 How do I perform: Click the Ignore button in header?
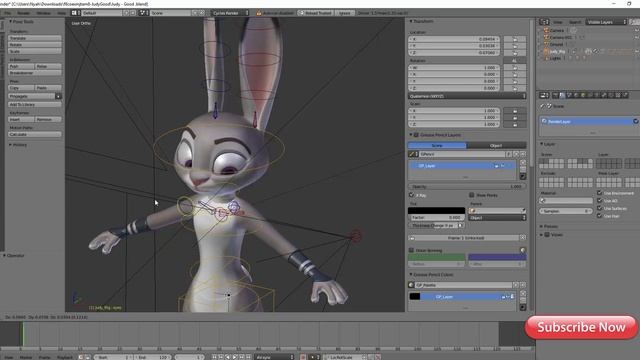tap(344, 13)
